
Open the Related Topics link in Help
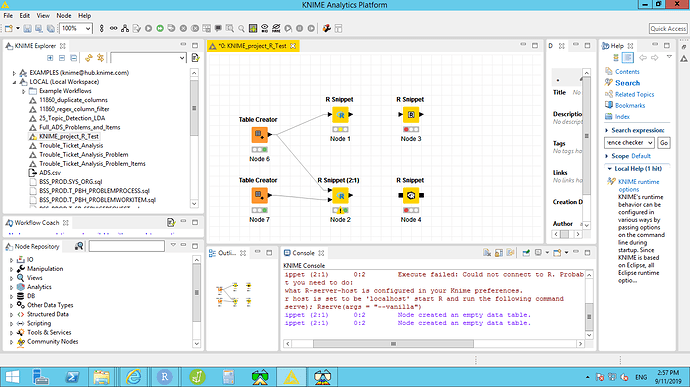coord(634,94)
